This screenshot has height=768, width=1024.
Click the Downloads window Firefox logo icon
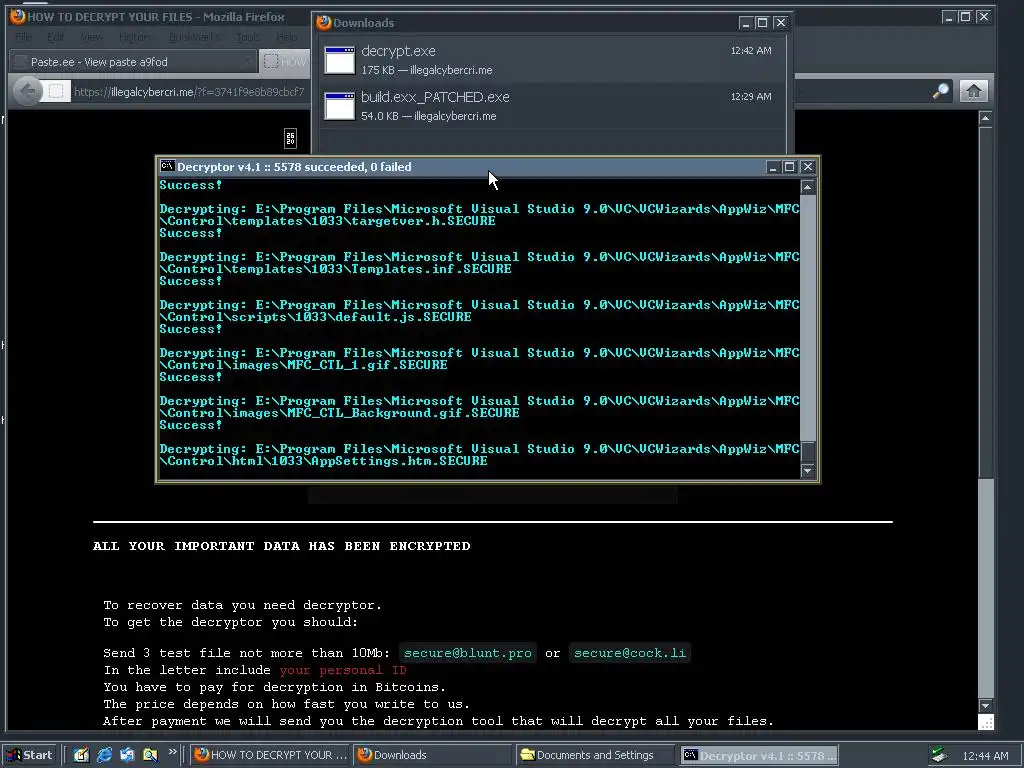point(323,23)
